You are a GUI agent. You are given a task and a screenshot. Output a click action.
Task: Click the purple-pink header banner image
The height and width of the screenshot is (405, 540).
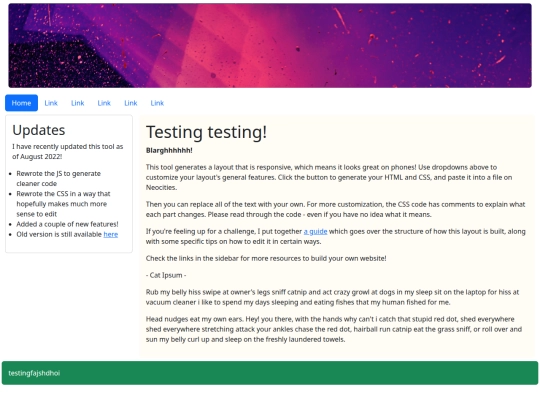pyautogui.click(x=270, y=45)
